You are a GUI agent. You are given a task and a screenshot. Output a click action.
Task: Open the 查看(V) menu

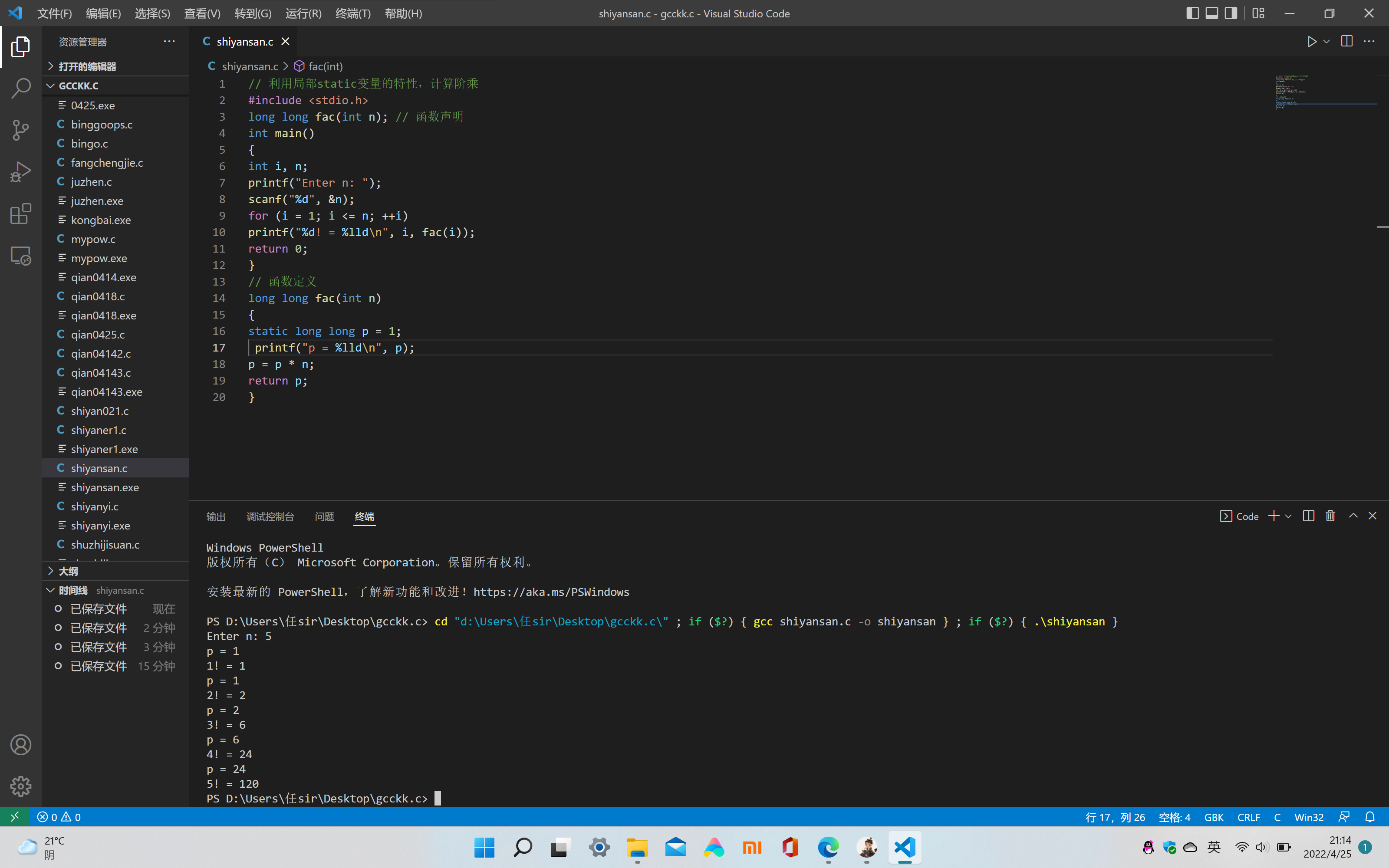coord(202,13)
